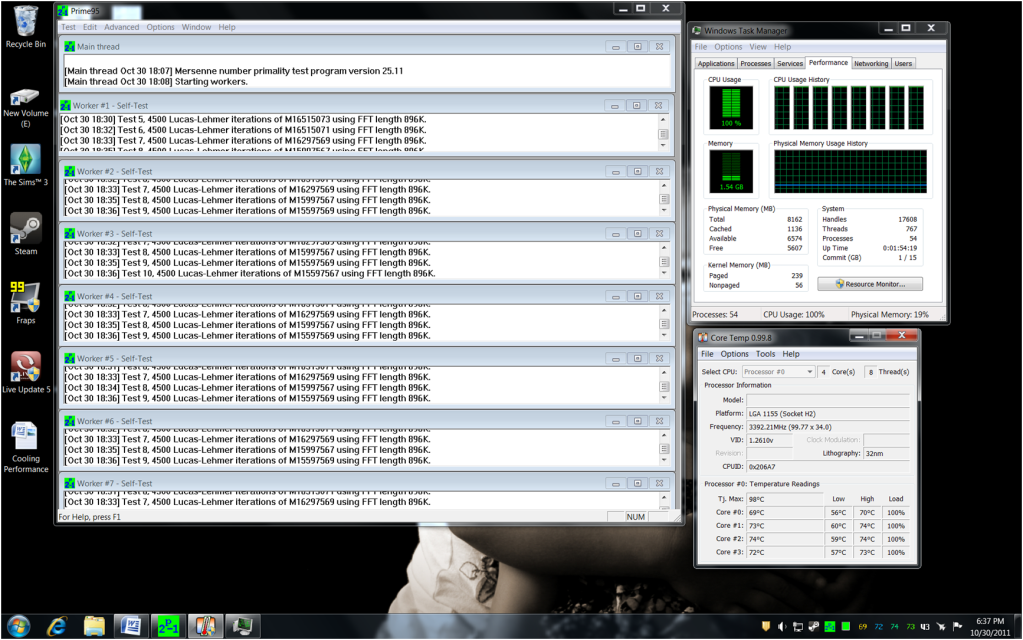This screenshot has width=1023, height=640.
Task: Select the Cooling Performance document icon
Action: click(x=25, y=446)
